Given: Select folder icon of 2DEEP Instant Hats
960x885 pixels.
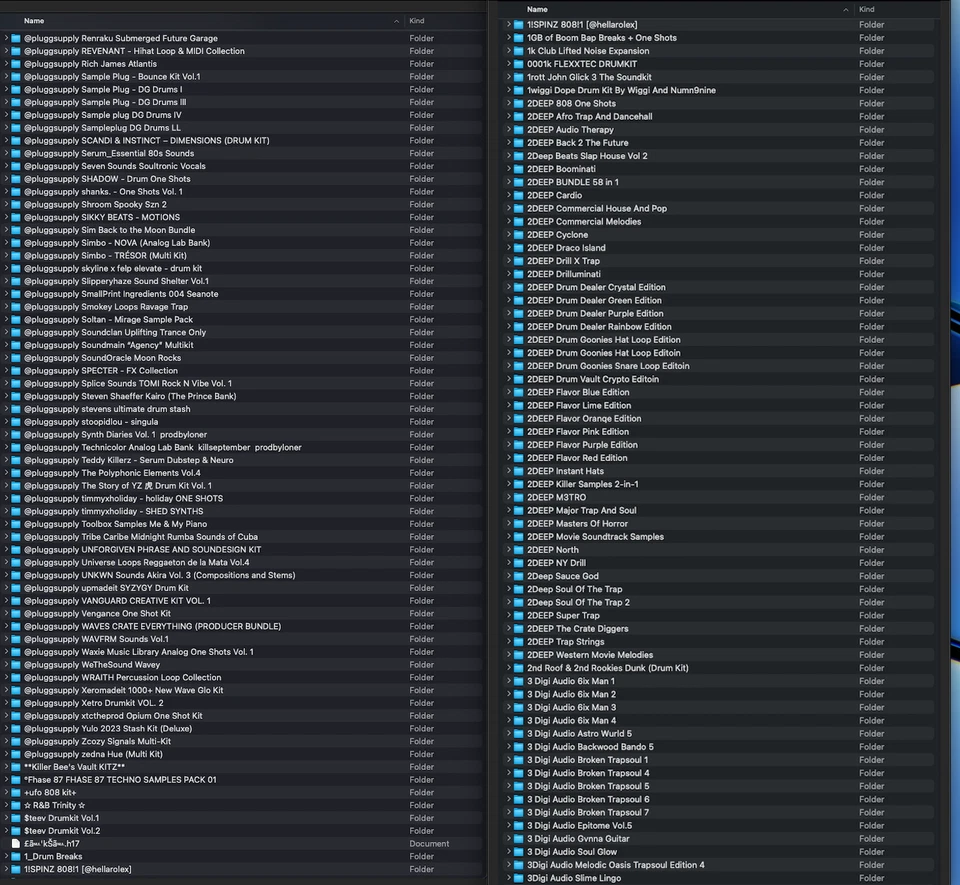Looking at the screenshot, I should pyautogui.click(x=519, y=471).
